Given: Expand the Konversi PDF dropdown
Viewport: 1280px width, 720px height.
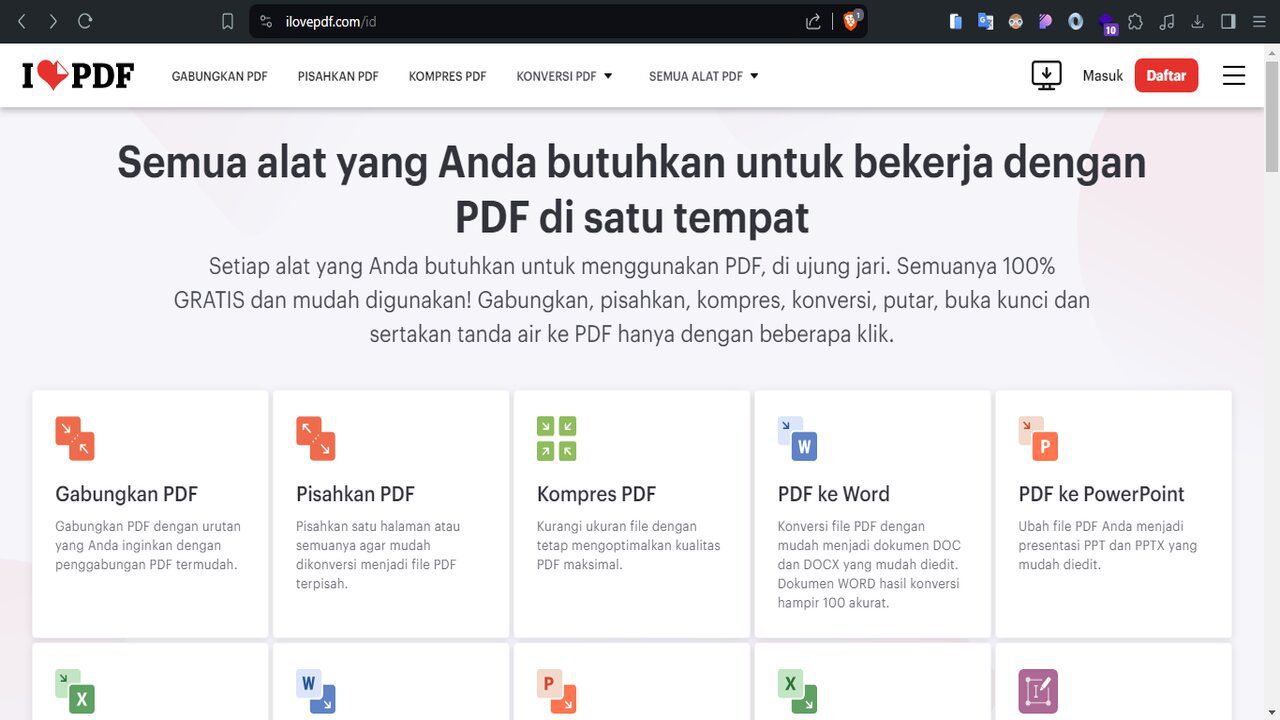Looking at the screenshot, I should pyautogui.click(x=565, y=76).
